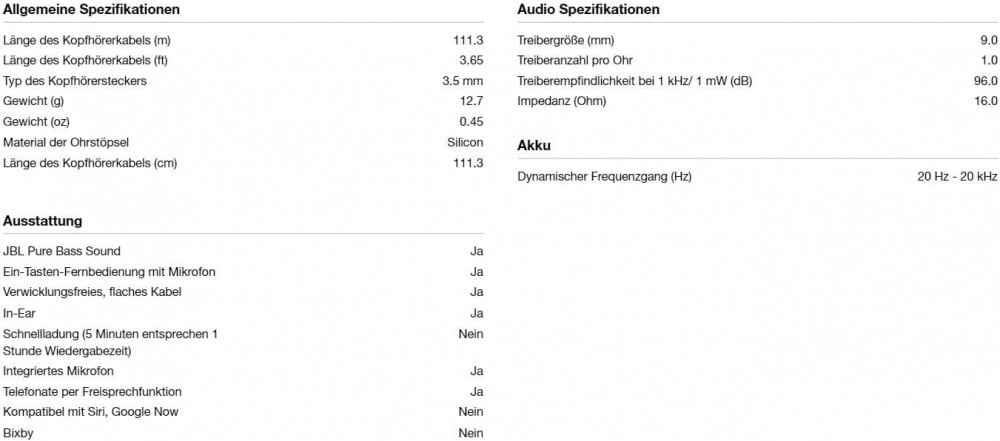Click the In-Ear feature label
The width and height of the screenshot is (1000, 441).
(19, 313)
